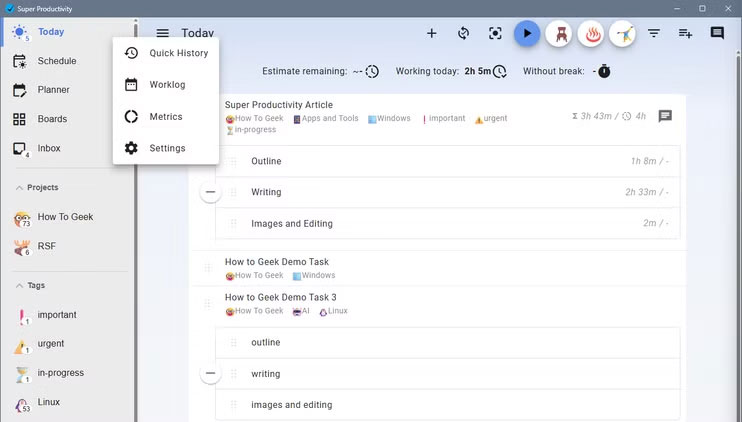Go to Boards in the sidebar
The image size is (742, 422).
(52, 119)
